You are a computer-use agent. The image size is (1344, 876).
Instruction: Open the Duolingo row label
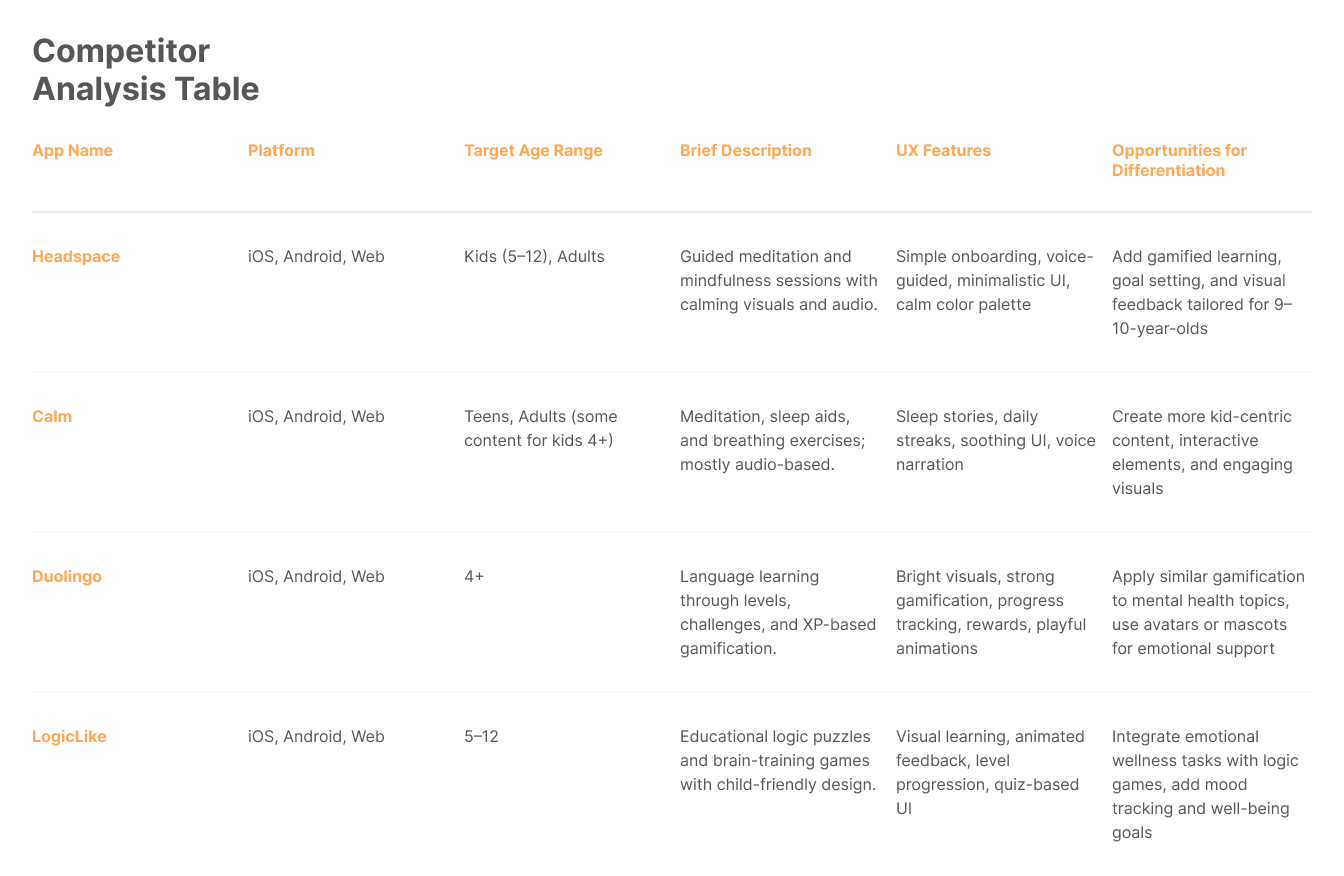coord(67,577)
